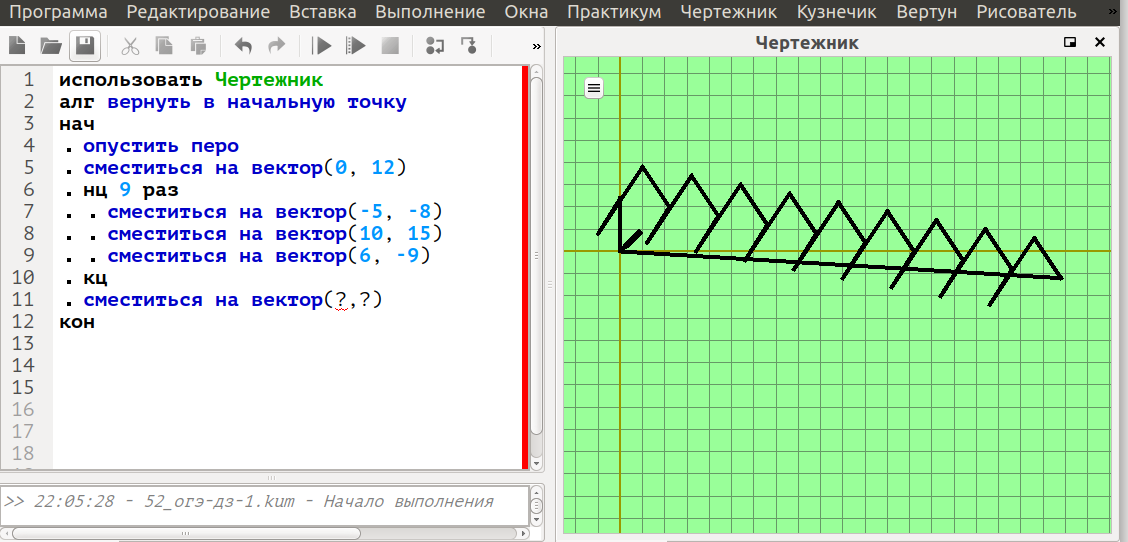Show more menu bar items chevron
This screenshot has width=1128, height=542.
click(x=1114, y=12)
